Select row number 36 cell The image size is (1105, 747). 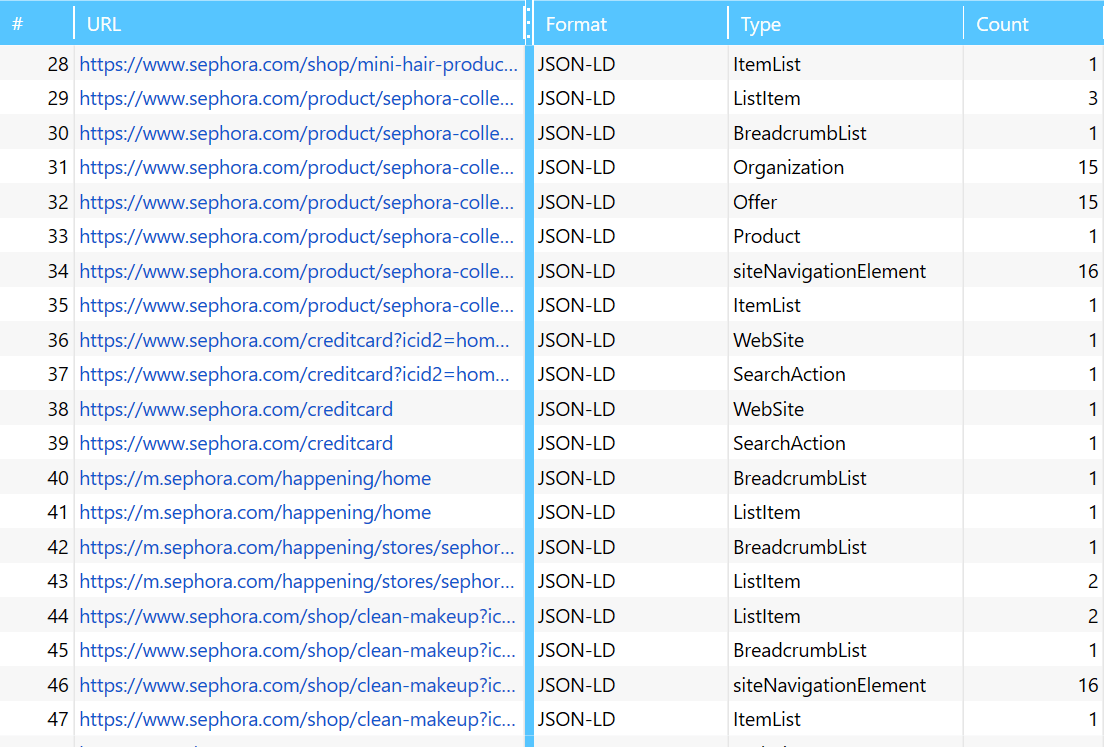(x=37, y=340)
